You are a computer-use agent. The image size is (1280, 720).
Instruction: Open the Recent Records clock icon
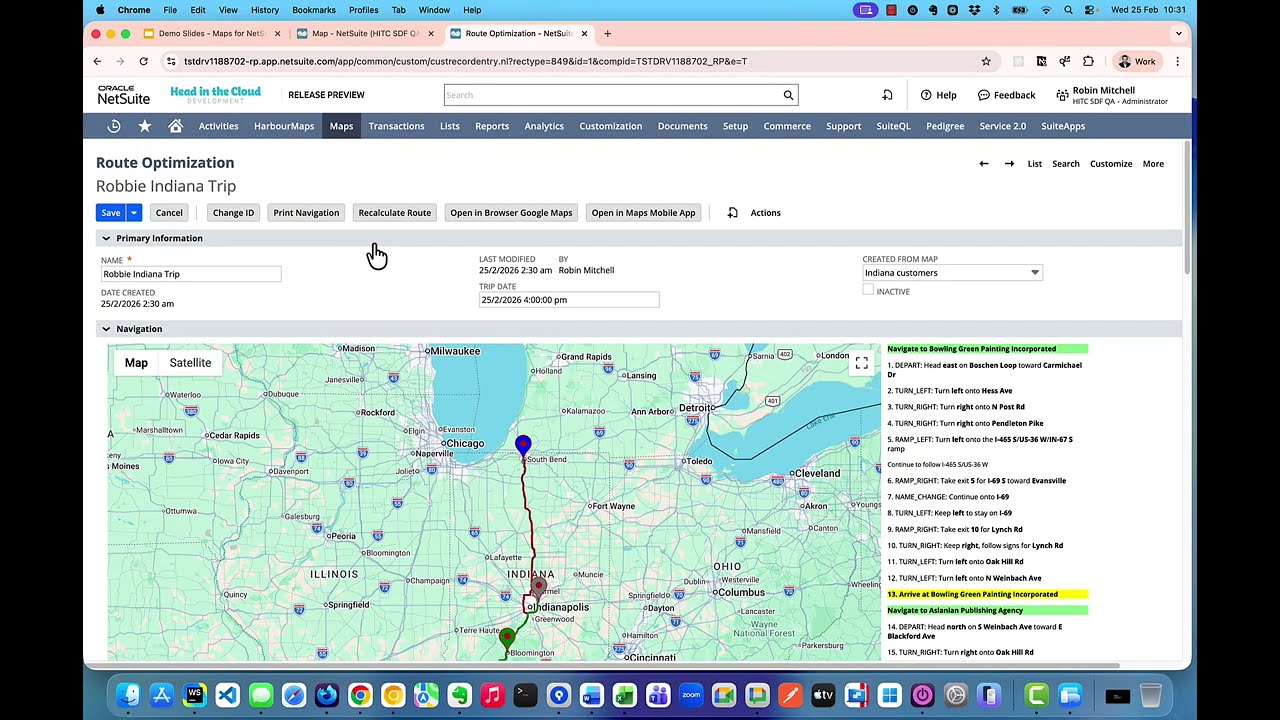[x=114, y=126]
